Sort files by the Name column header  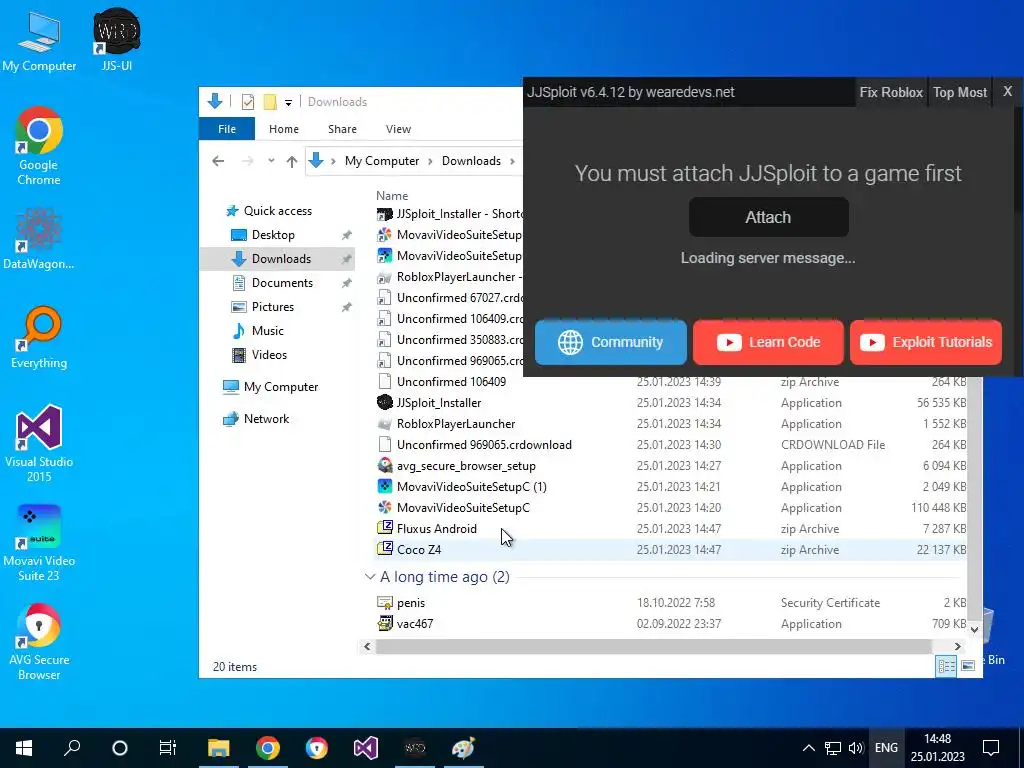pos(392,195)
